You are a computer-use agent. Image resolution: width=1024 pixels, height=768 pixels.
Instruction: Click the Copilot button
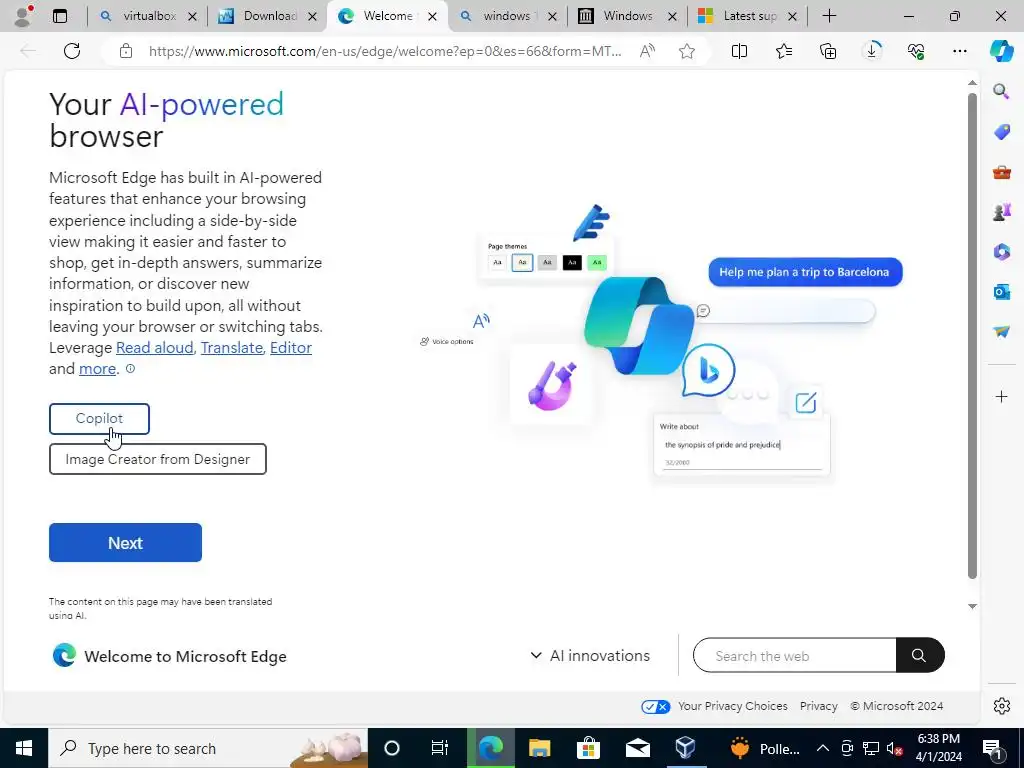click(x=99, y=419)
